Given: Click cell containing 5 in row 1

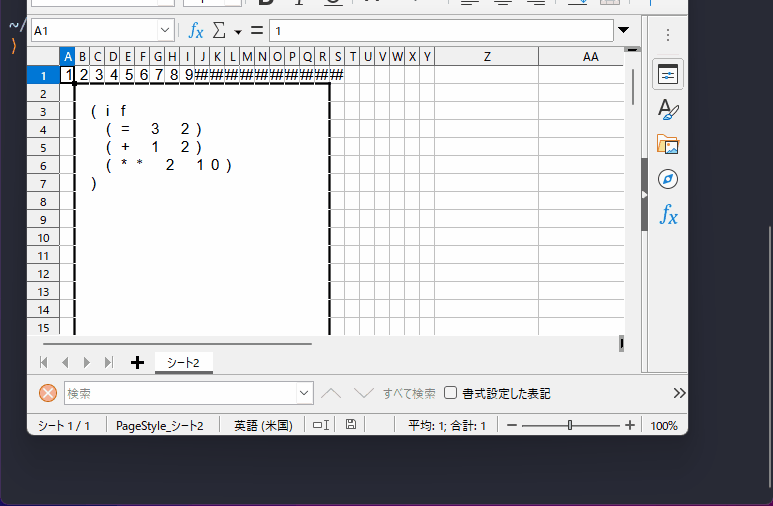Looking at the screenshot, I should coord(129,75).
